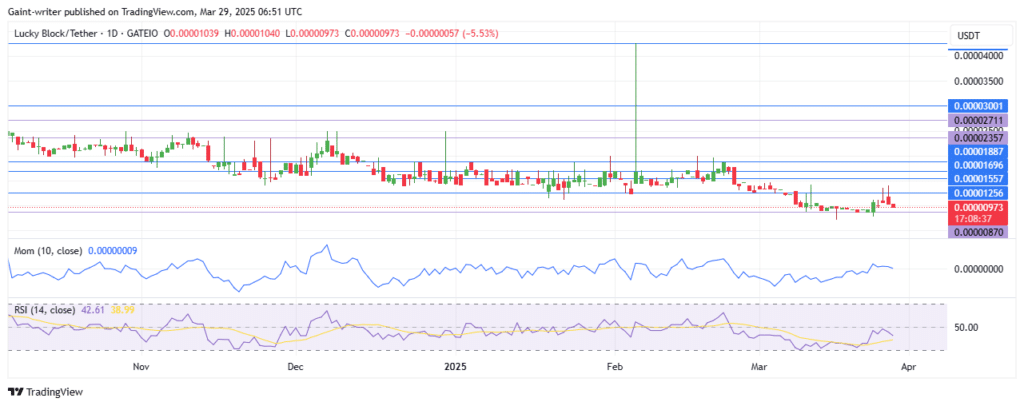Select the 0.00000870 price label

coord(978,232)
